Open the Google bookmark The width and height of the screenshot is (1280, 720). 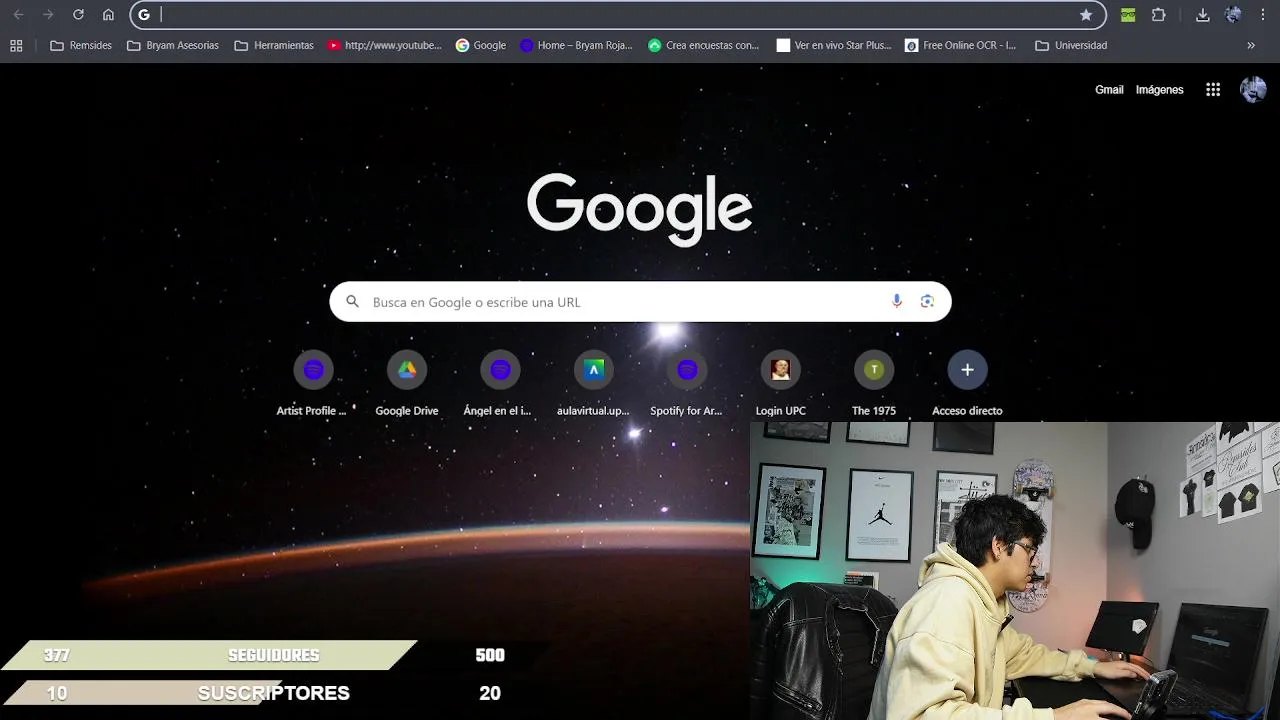tap(481, 45)
